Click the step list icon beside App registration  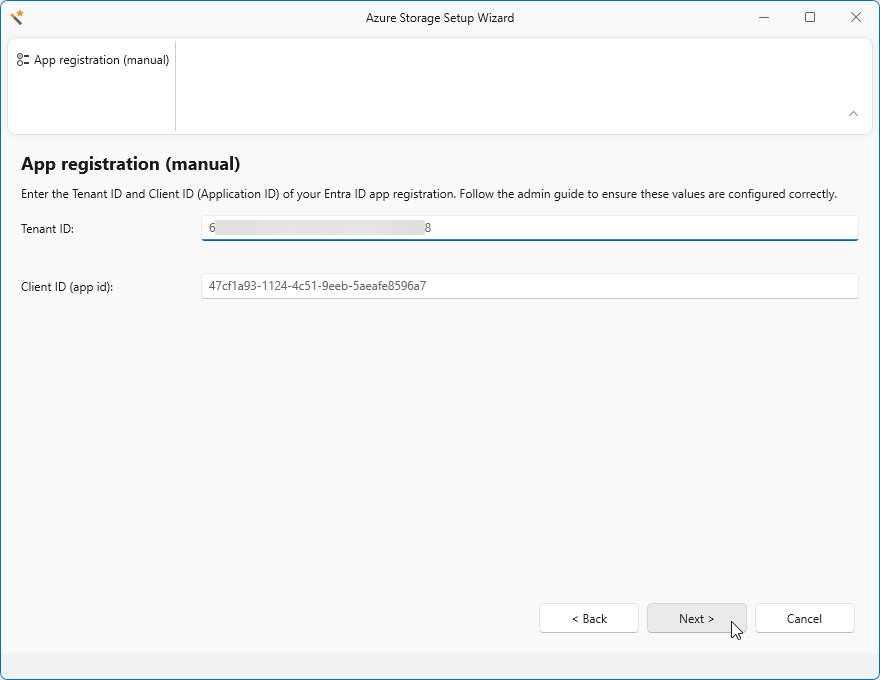coord(23,60)
